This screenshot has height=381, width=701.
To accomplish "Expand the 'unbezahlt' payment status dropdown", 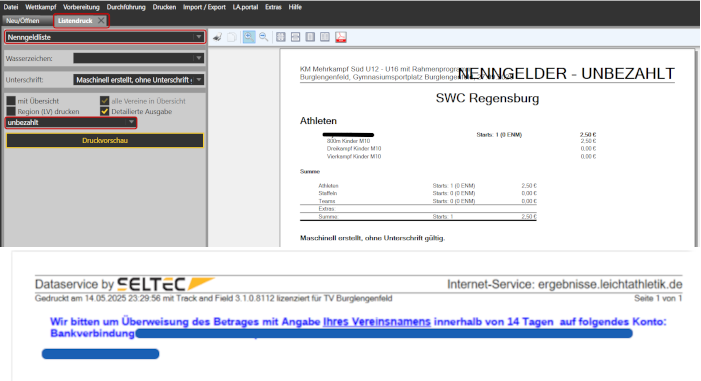I will (x=71, y=123).
